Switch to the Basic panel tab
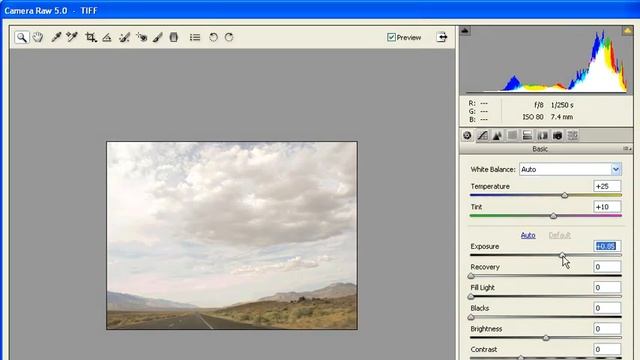640x360 pixels. [467, 136]
